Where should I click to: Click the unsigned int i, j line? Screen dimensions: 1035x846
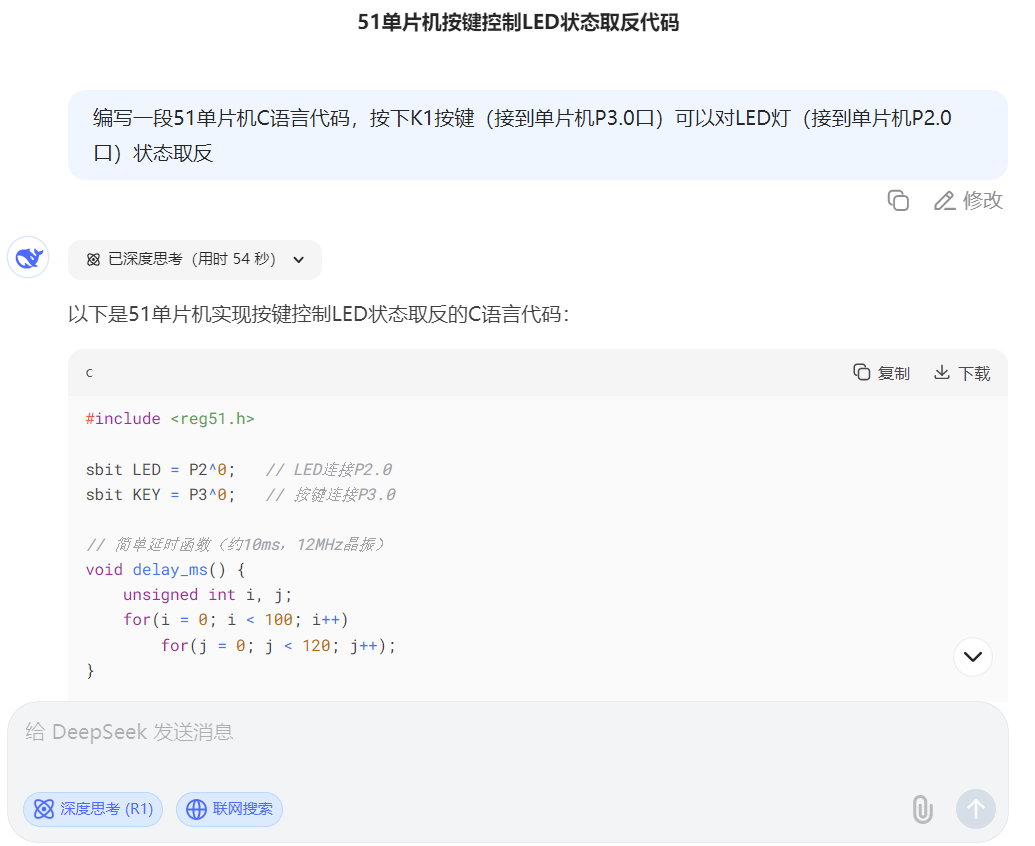click(207, 595)
